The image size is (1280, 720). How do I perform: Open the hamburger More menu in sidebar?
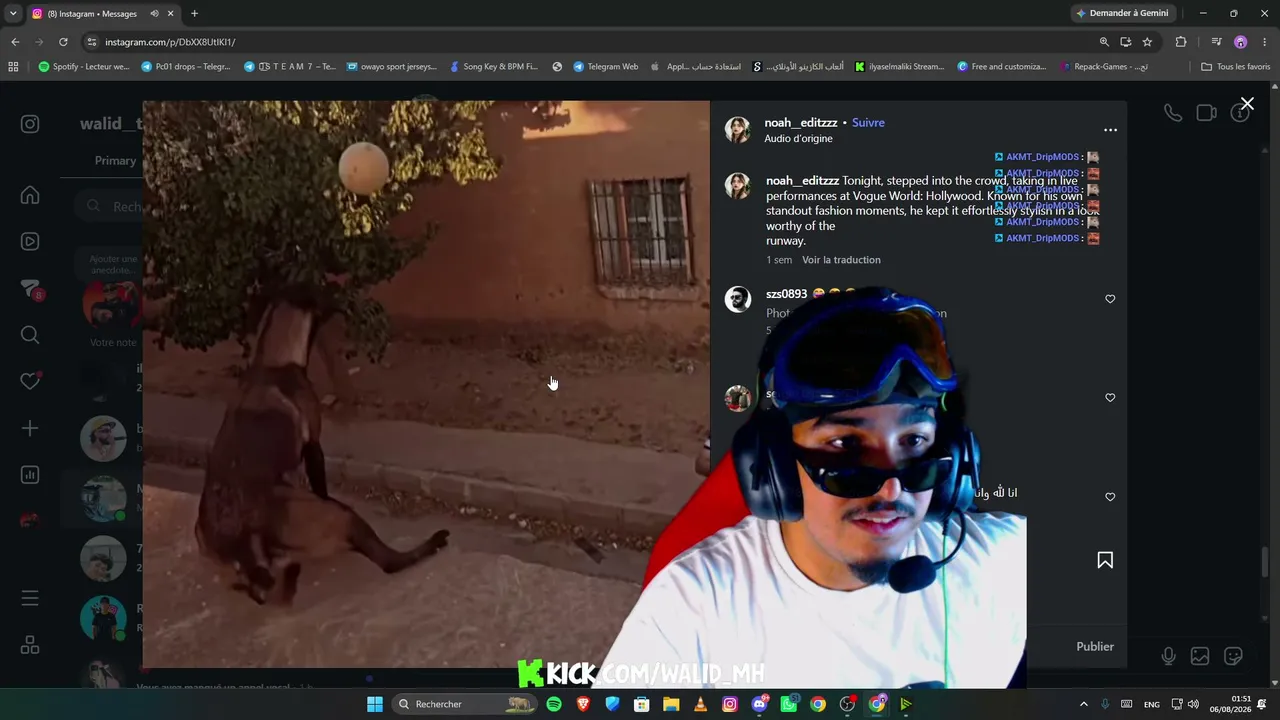click(x=30, y=598)
